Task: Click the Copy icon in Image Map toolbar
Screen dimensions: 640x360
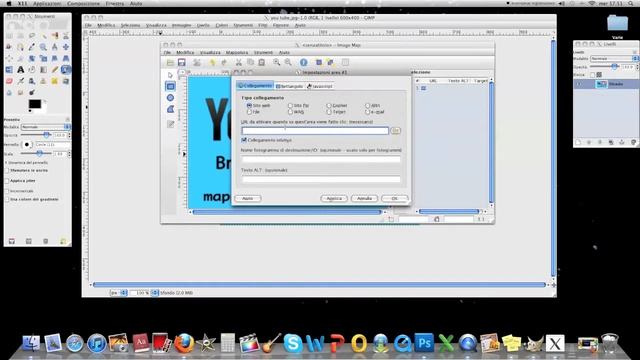Action: coord(250,62)
